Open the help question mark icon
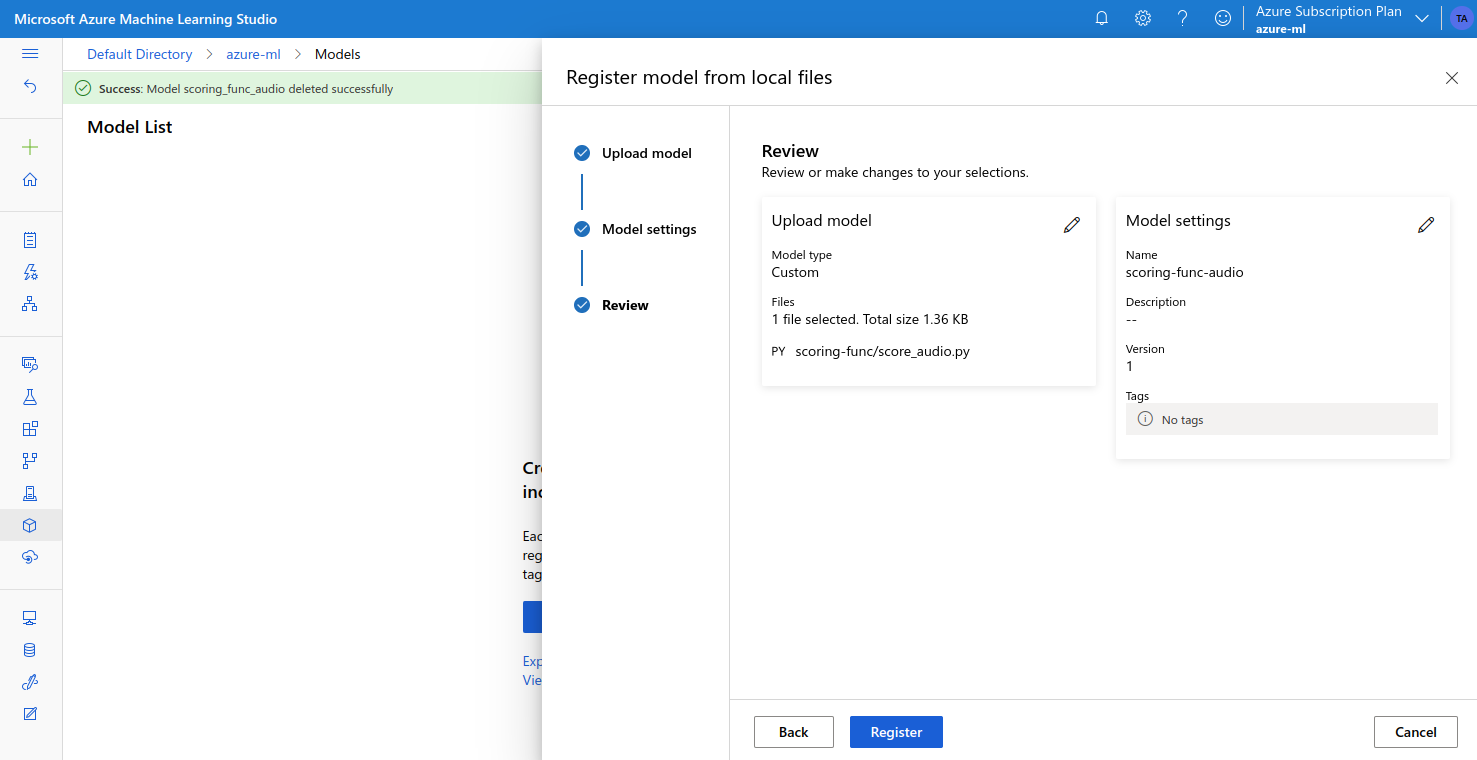1477x760 pixels. point(1183,18)
